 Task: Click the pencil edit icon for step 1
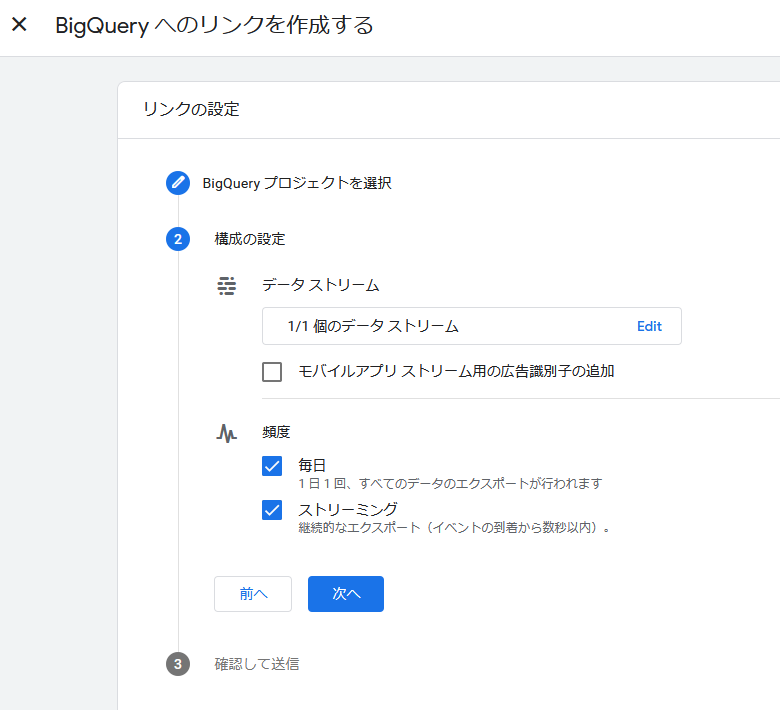[178, 183]
